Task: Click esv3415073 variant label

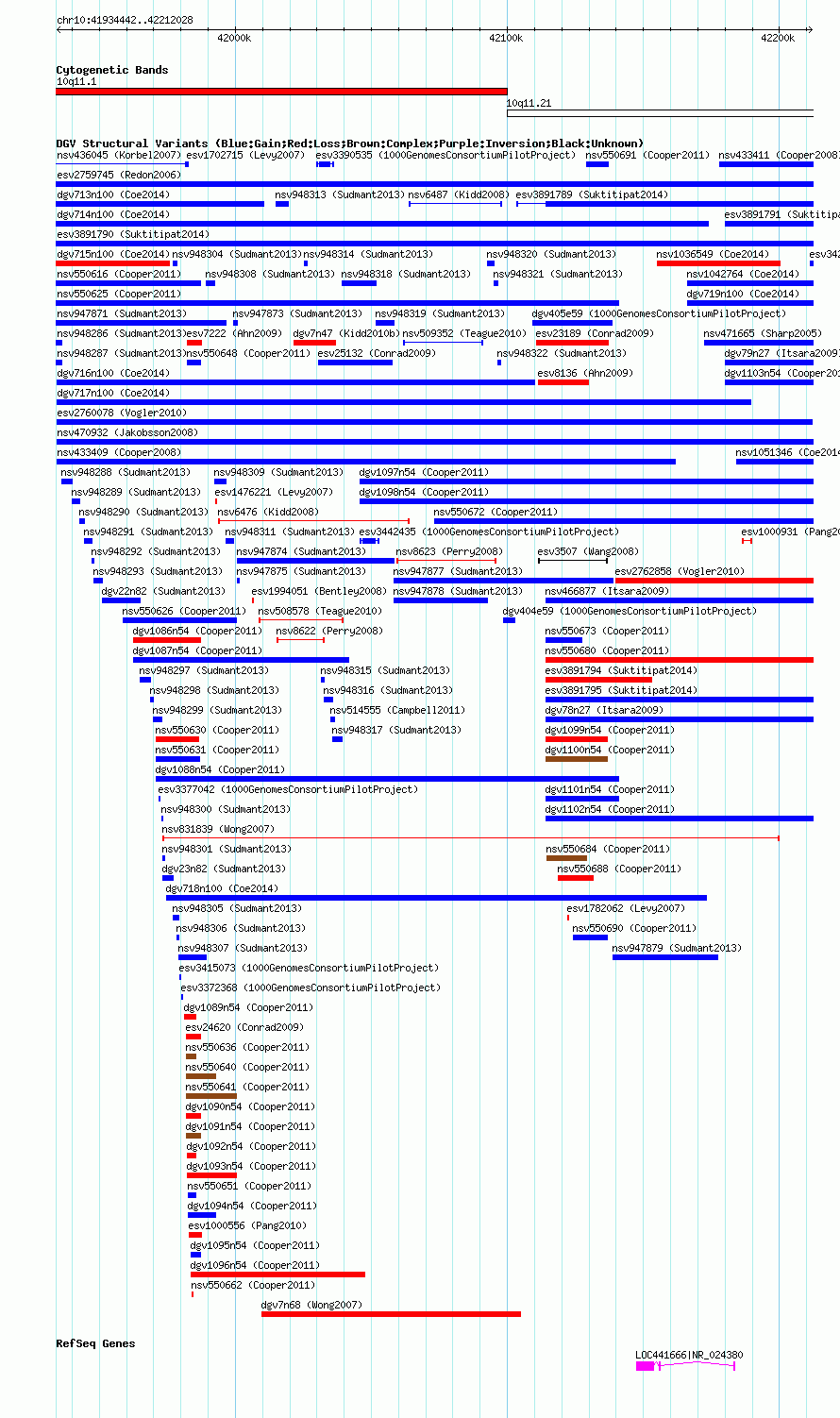Action: 309,968
